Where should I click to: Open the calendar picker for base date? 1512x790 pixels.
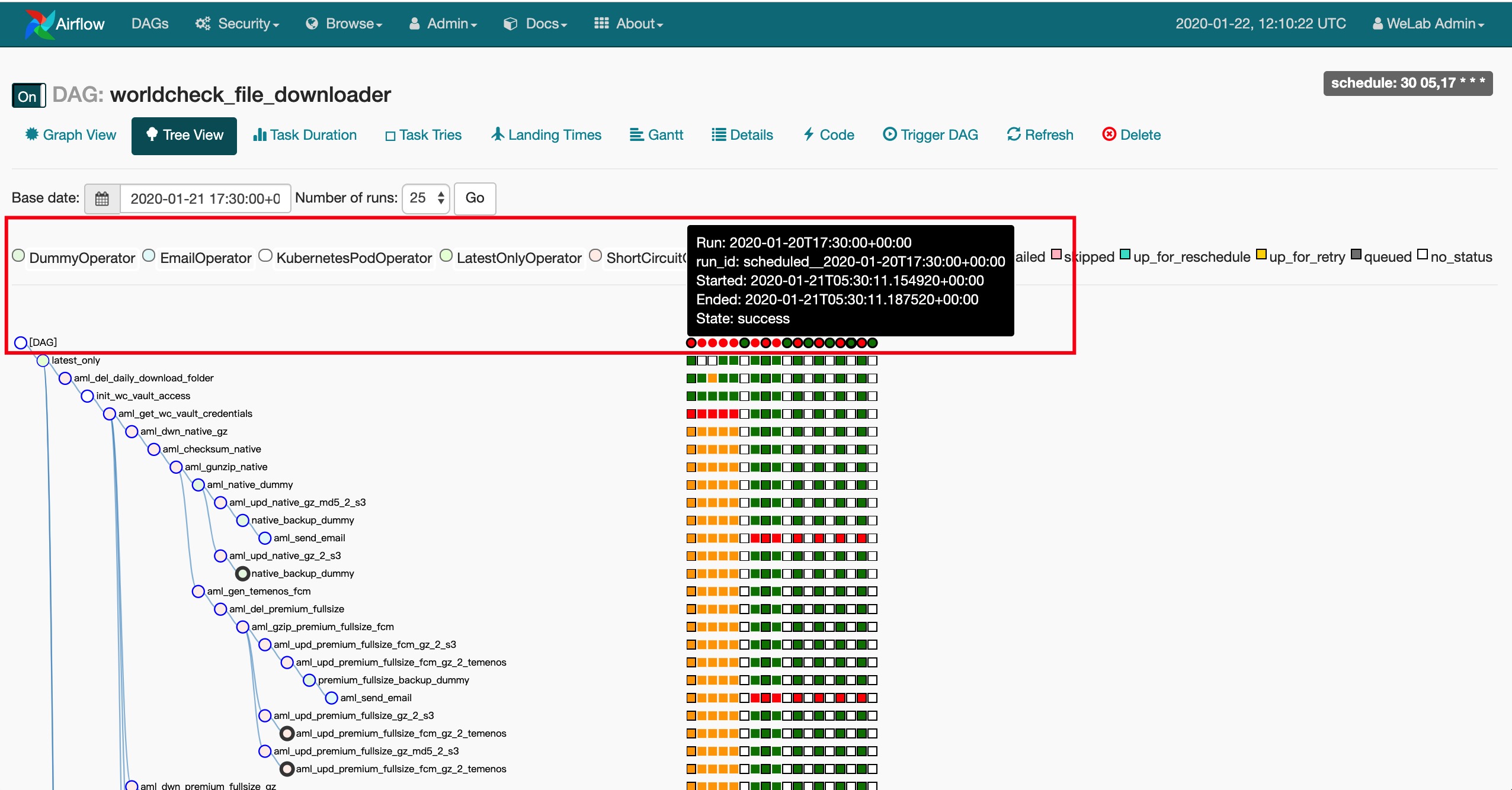102,198
